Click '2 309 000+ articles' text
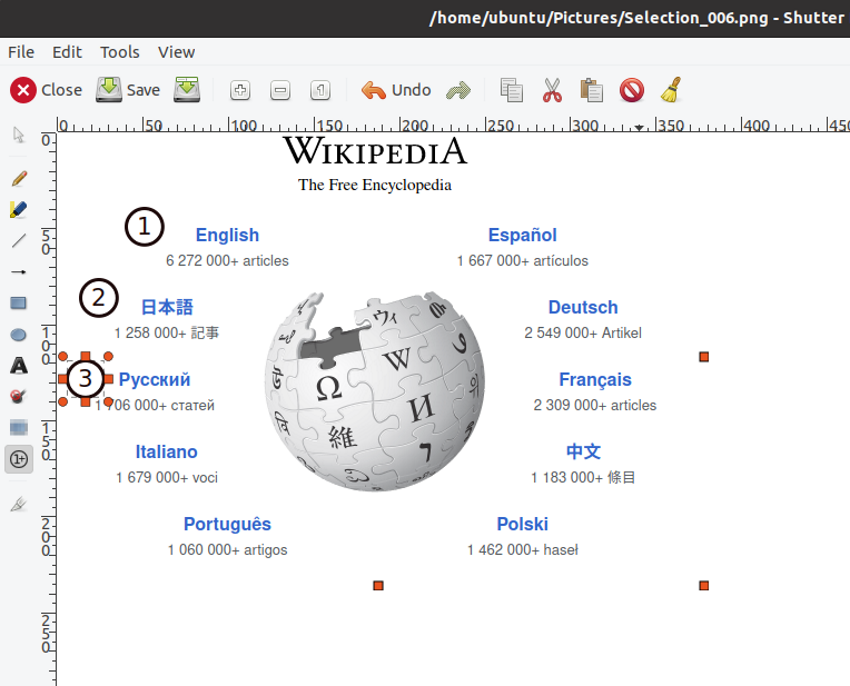850x686 pixels. [x=595, y=405]
